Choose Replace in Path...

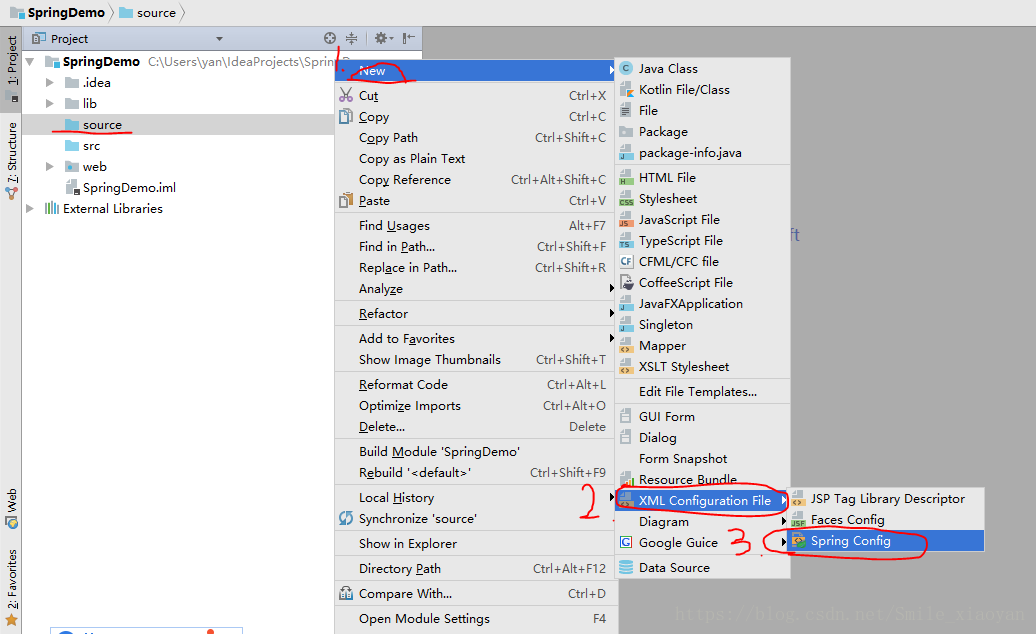tap(474, 267)
